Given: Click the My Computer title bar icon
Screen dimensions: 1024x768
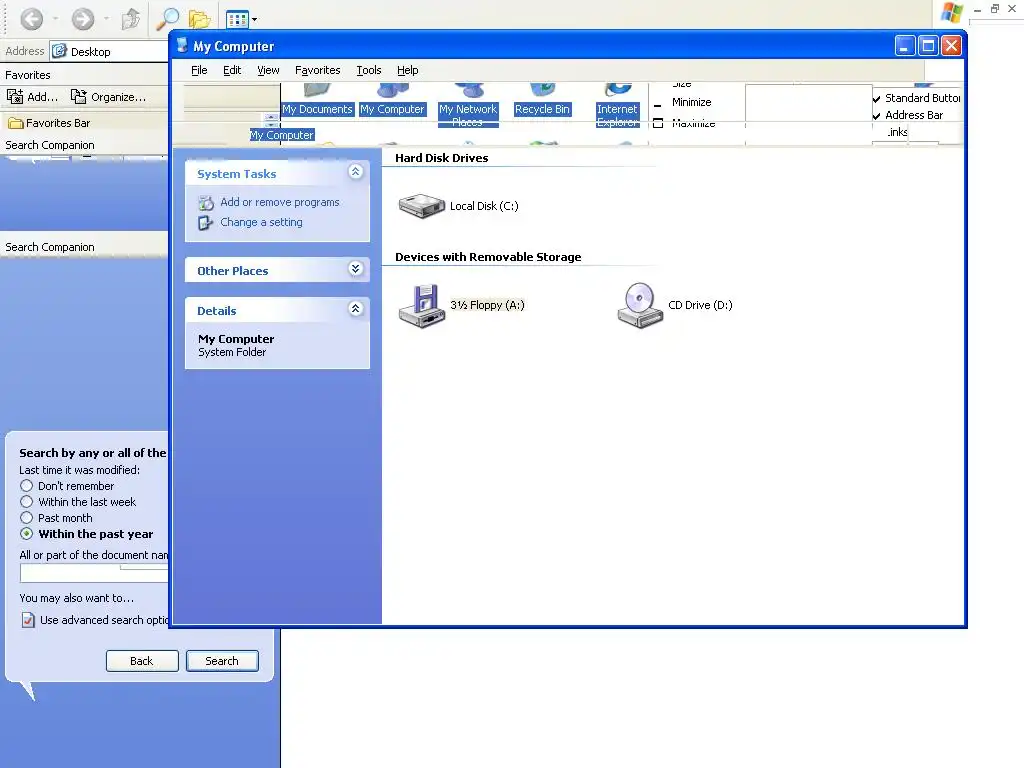Looking at the screenshot, I should point(182,45).
